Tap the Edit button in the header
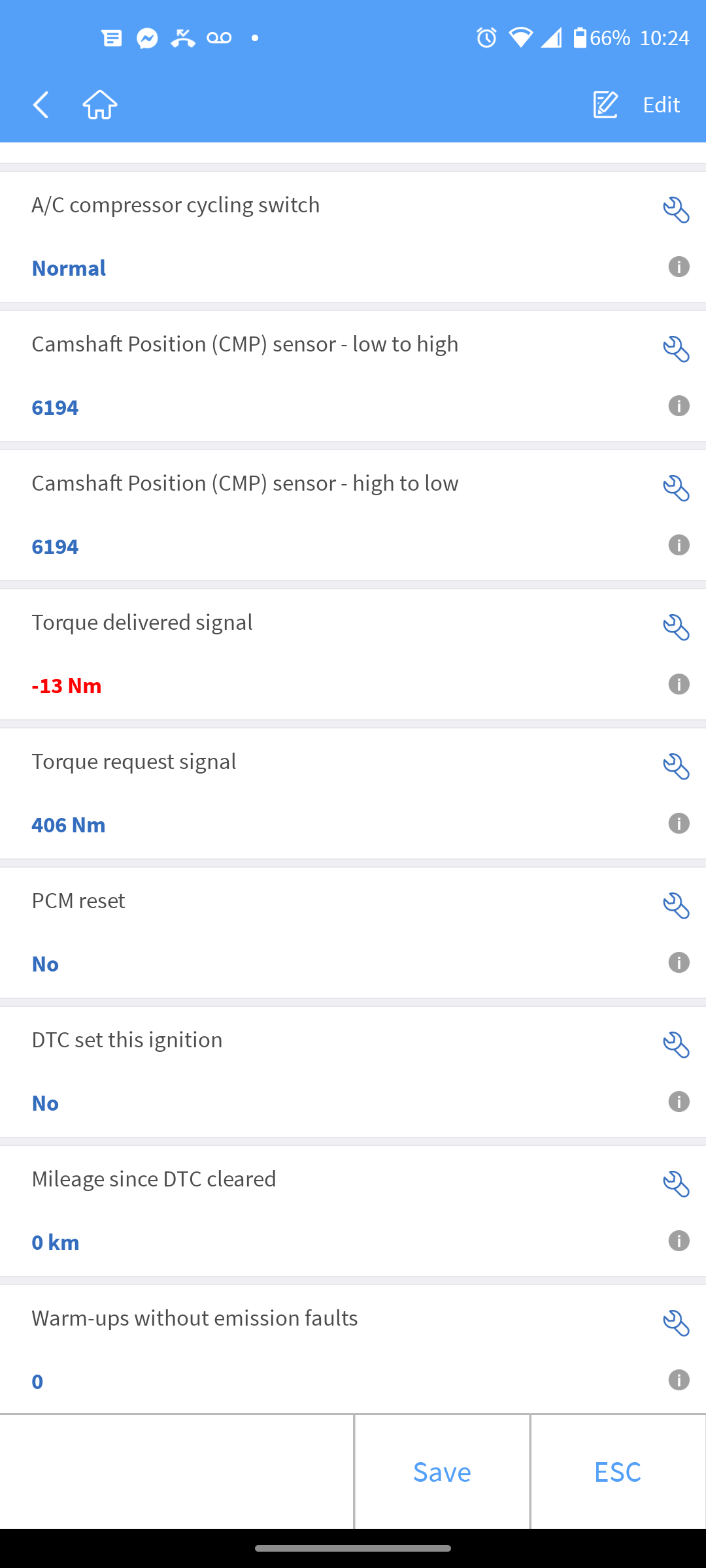Screen dimensions: 706x1568 (x=637, y=105)
